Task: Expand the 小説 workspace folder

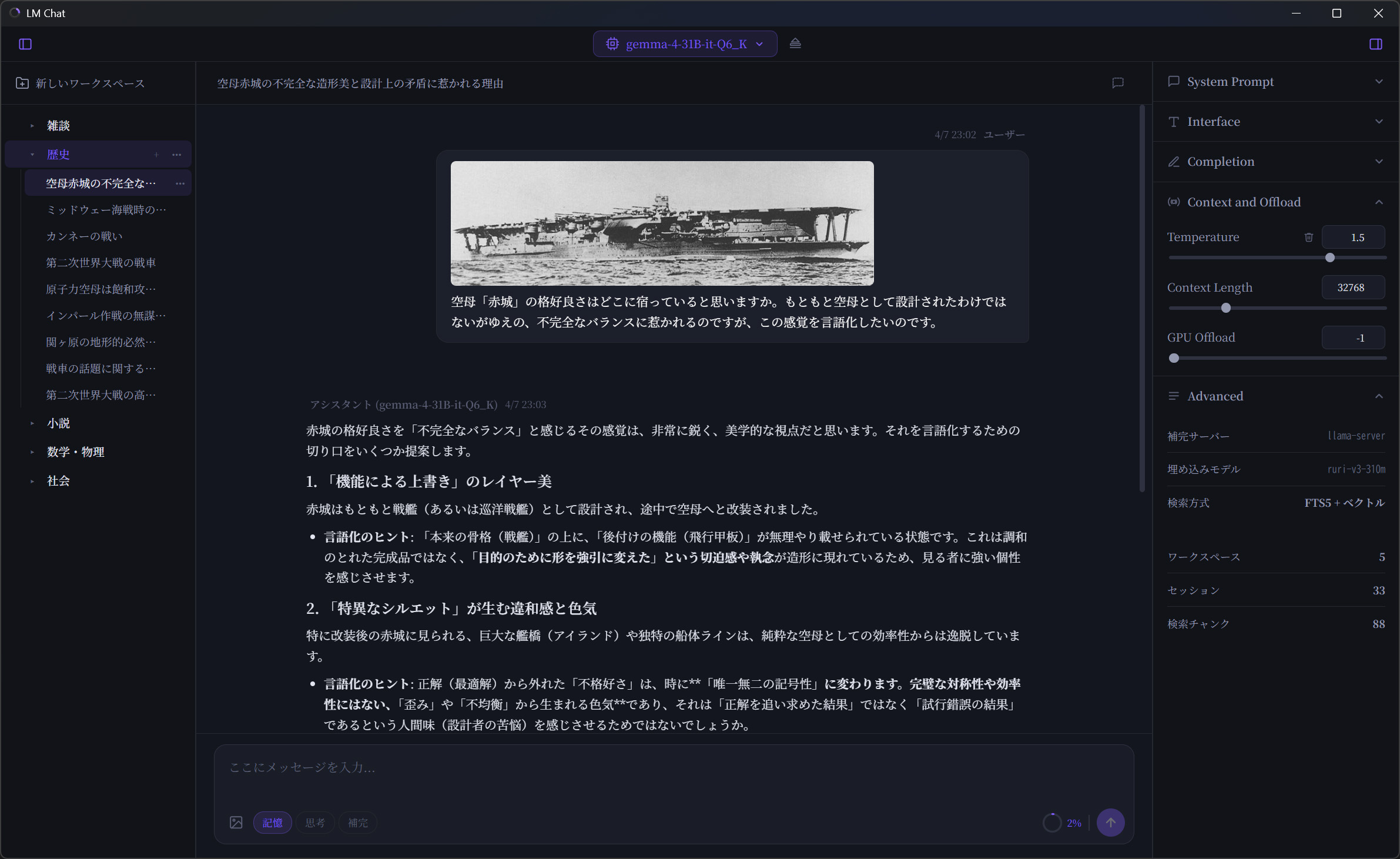Action: 58,423
